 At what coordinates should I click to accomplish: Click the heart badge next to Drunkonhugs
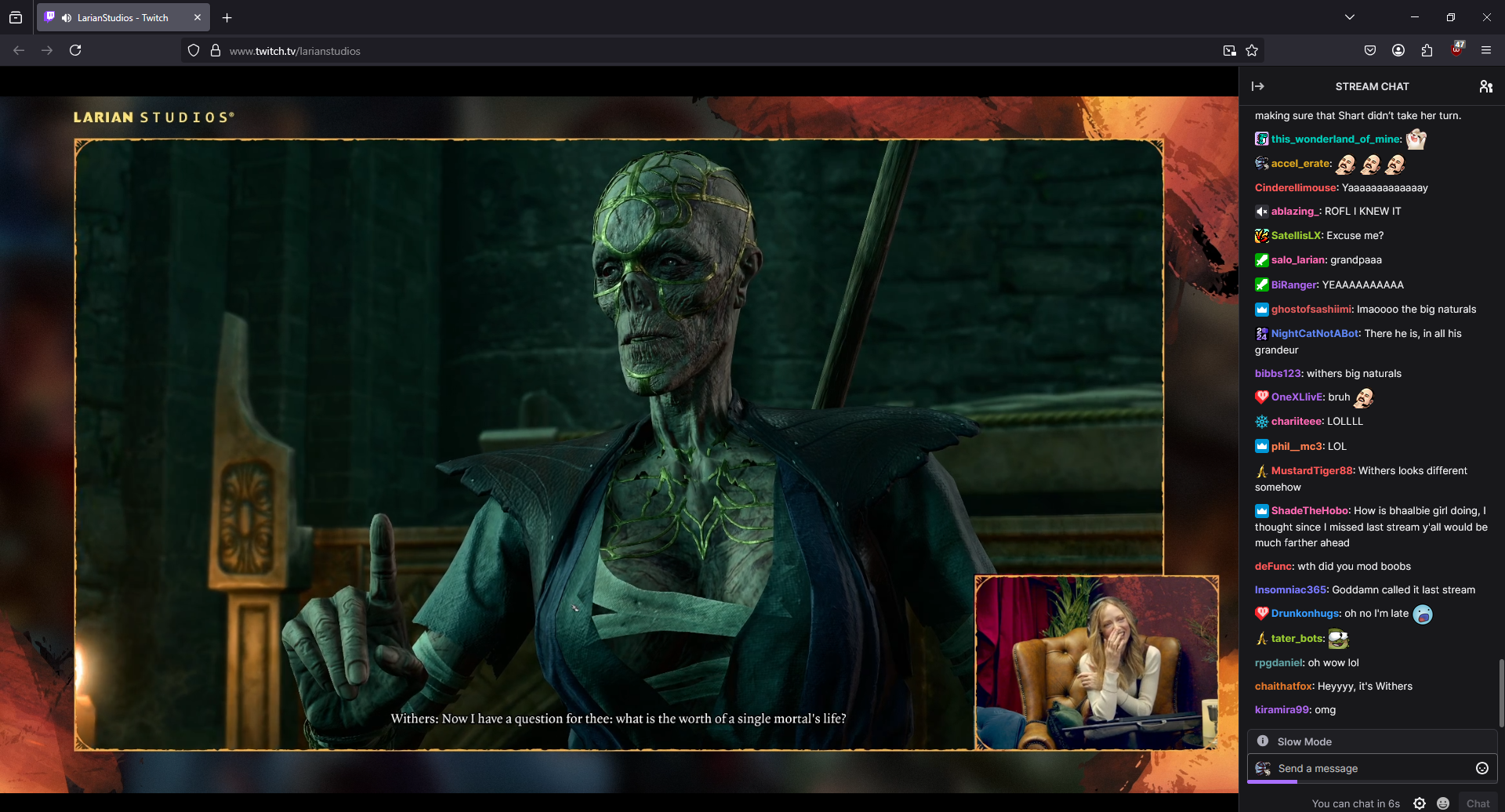1262,613
